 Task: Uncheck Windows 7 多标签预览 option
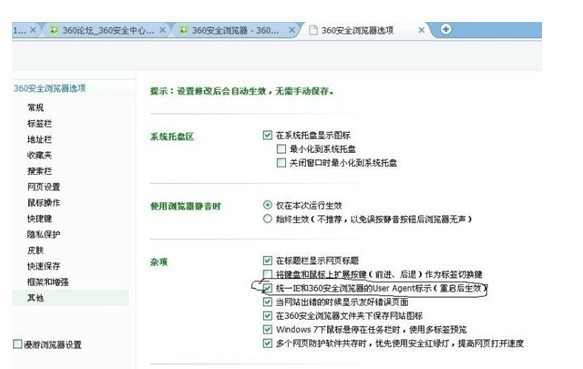(267, 330)
